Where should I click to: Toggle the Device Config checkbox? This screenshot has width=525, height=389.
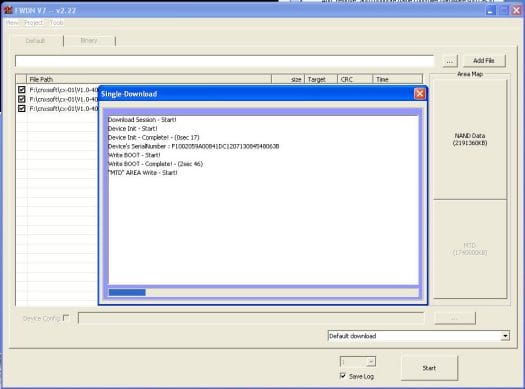(x=66, y=317)
